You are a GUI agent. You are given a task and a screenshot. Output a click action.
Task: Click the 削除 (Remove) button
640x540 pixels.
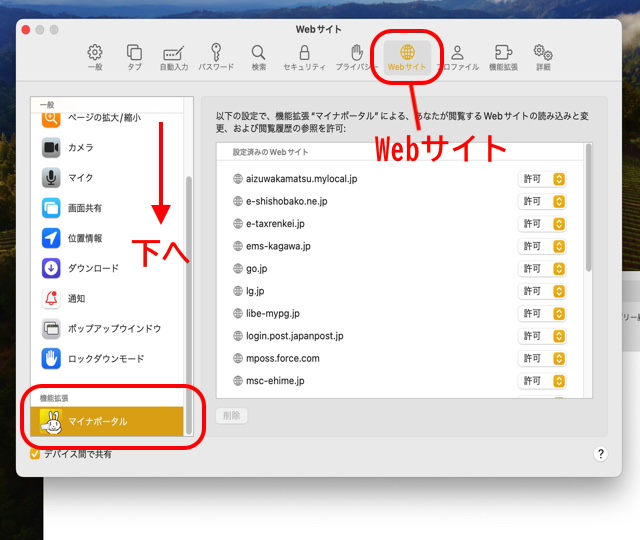232,416
